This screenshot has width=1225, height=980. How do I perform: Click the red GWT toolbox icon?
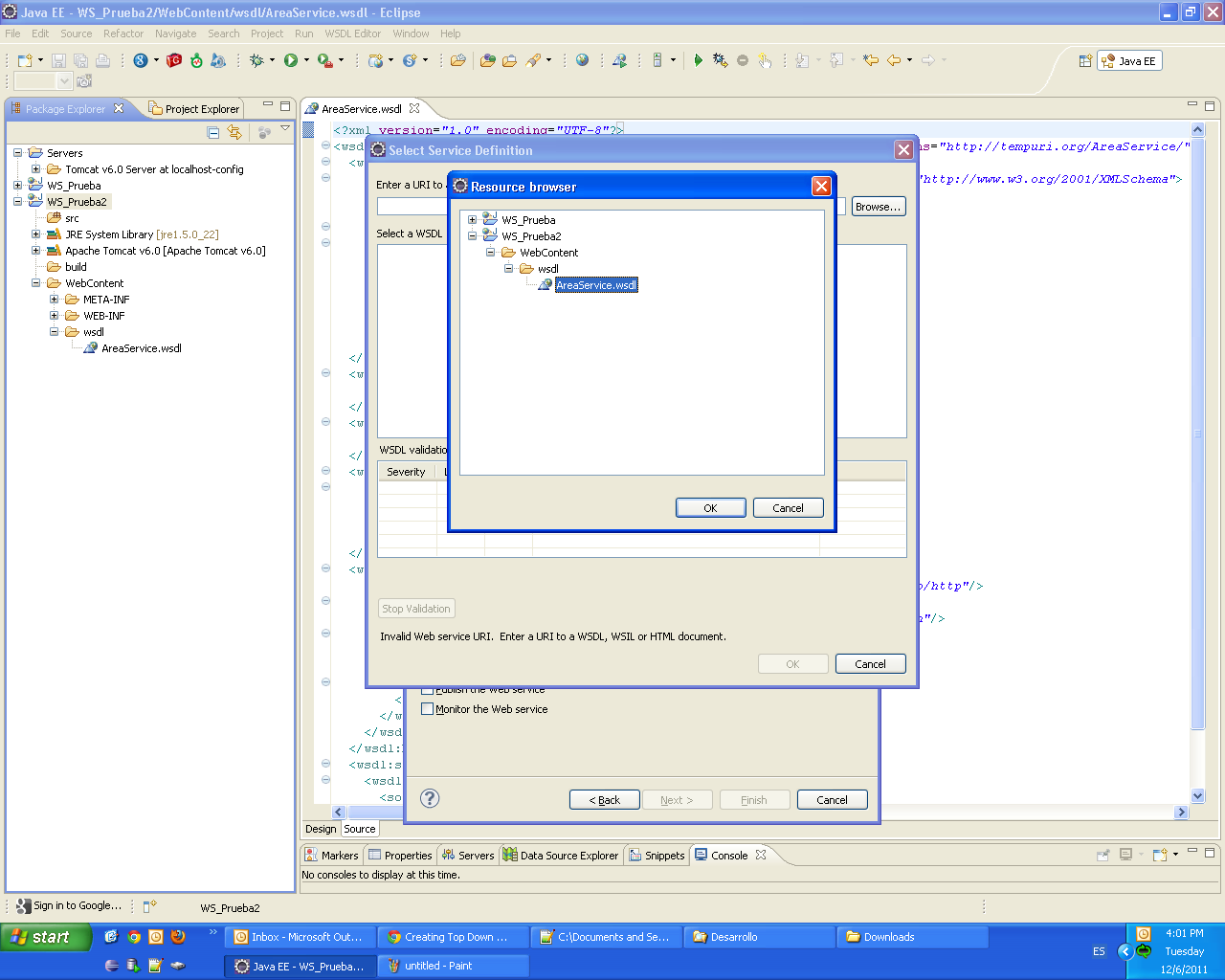[174, 60]
